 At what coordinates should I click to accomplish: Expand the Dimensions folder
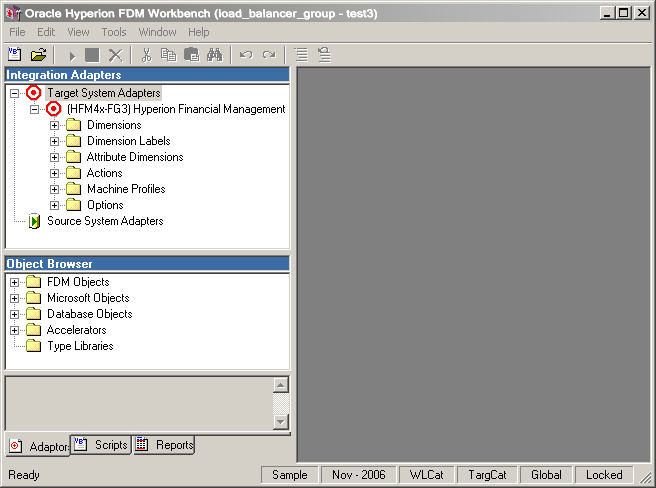point(54,125)
